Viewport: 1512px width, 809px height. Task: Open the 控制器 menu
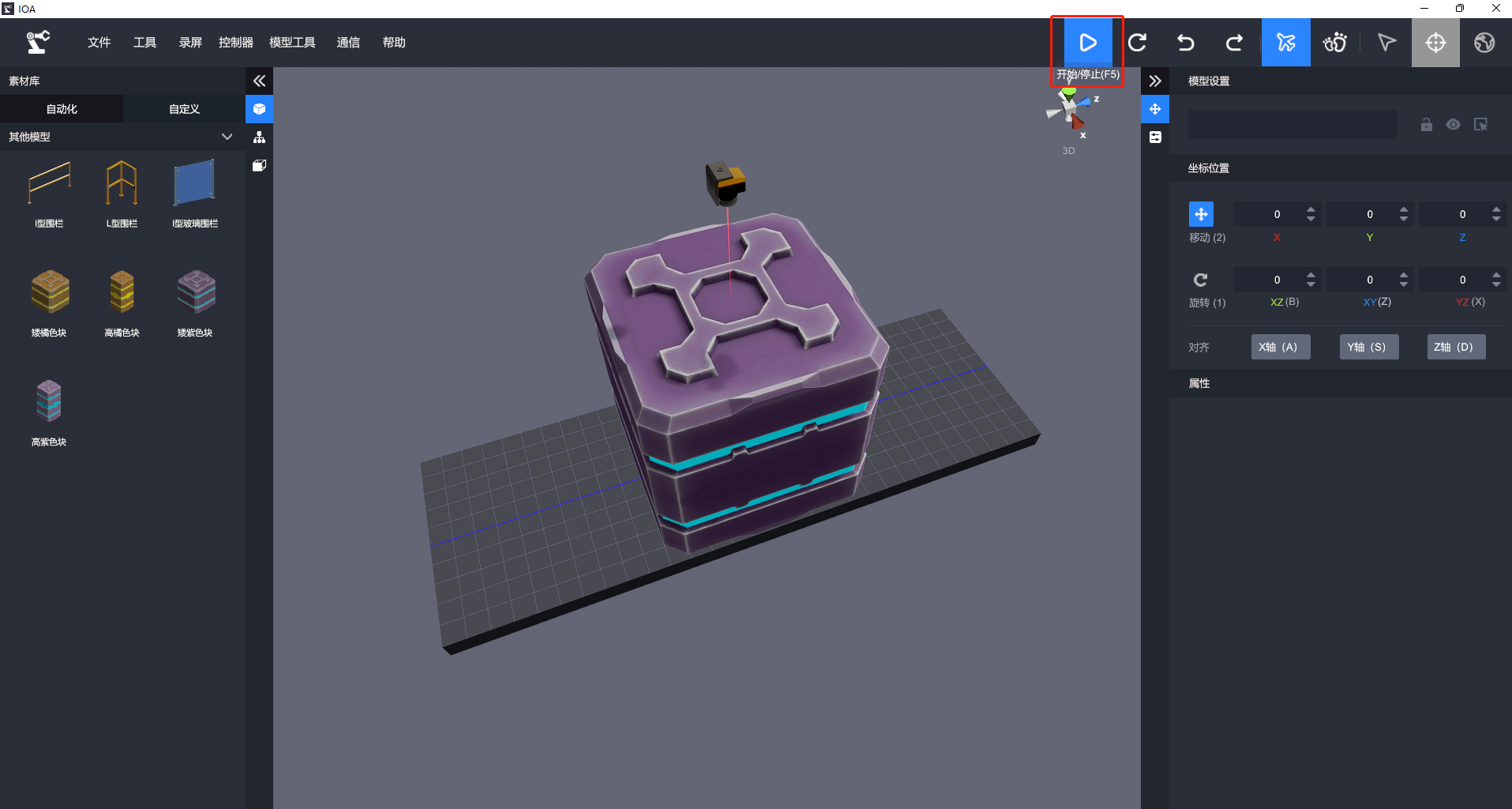tap(236, 43)
